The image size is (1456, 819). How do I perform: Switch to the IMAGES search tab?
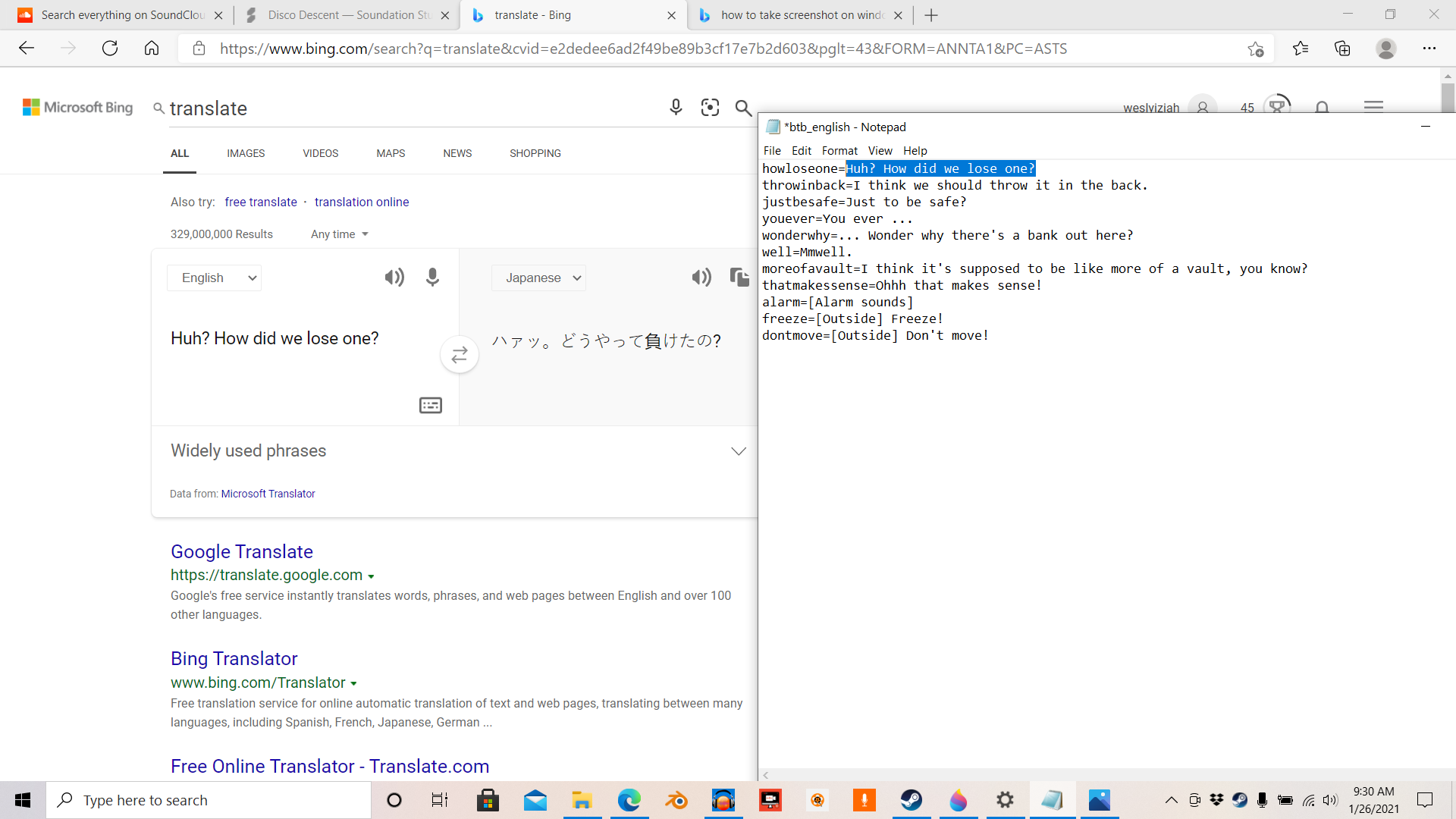246,153
